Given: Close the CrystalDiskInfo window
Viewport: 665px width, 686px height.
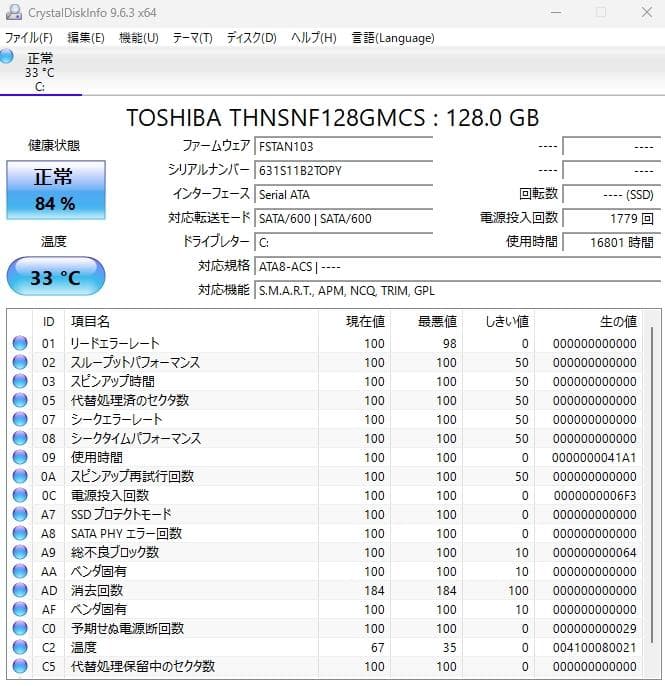Looking at the screenshot, I should pyautogui.click(x=647, y=12).
